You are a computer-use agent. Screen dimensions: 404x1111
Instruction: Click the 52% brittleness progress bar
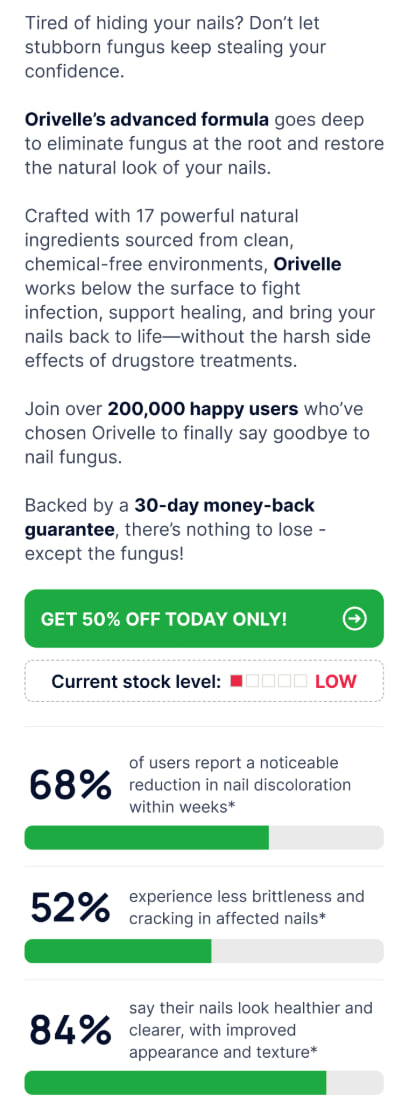click(x=204, y=951)
